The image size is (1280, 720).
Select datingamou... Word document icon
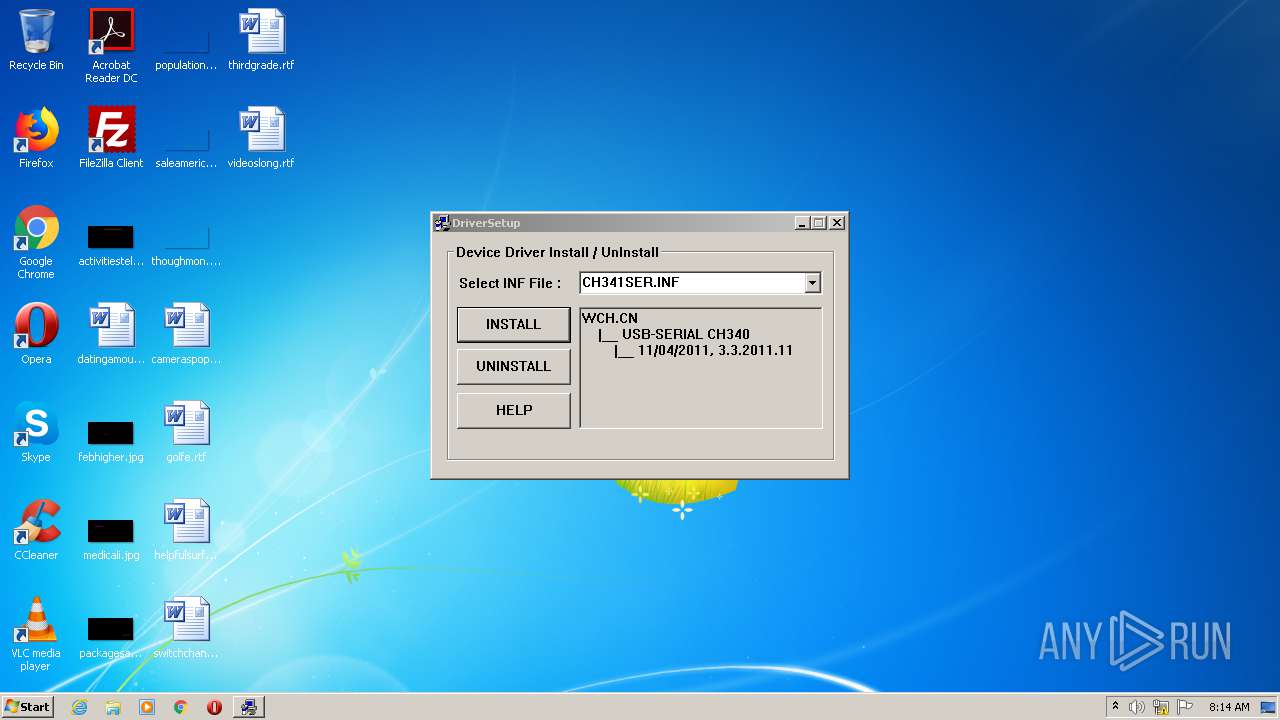click(x=111, y=334)
